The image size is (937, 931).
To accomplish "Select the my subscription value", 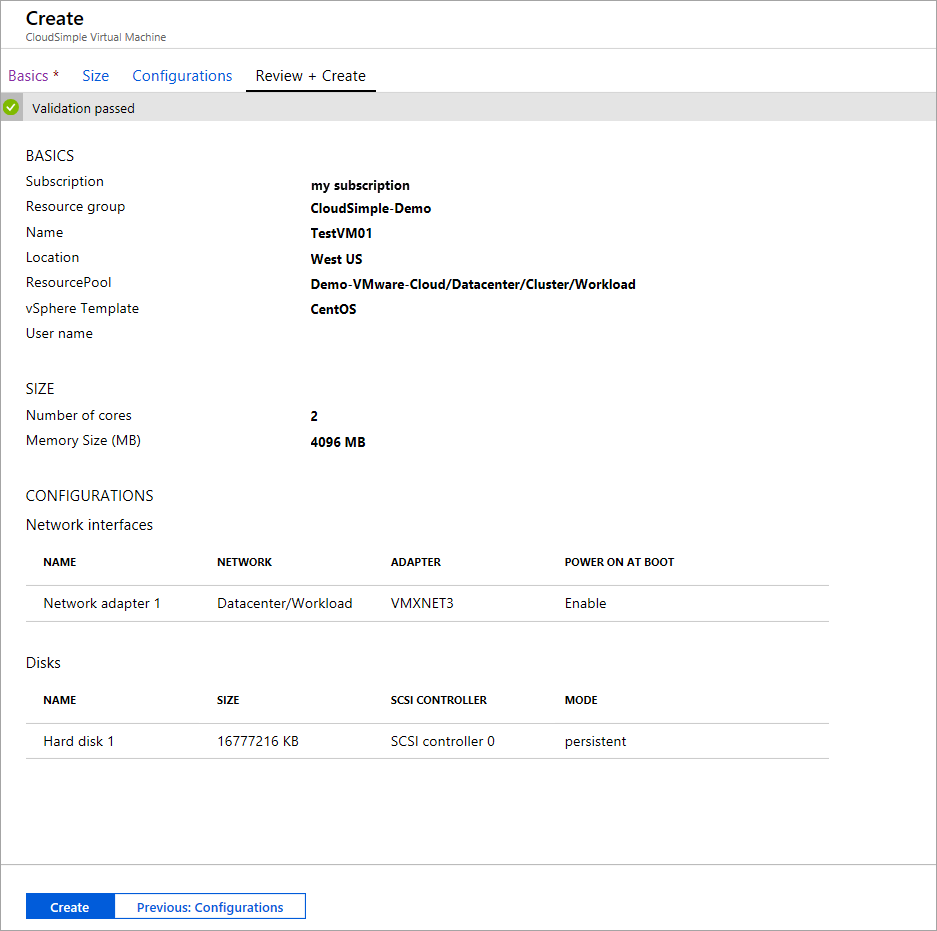I will pos(360,185).
